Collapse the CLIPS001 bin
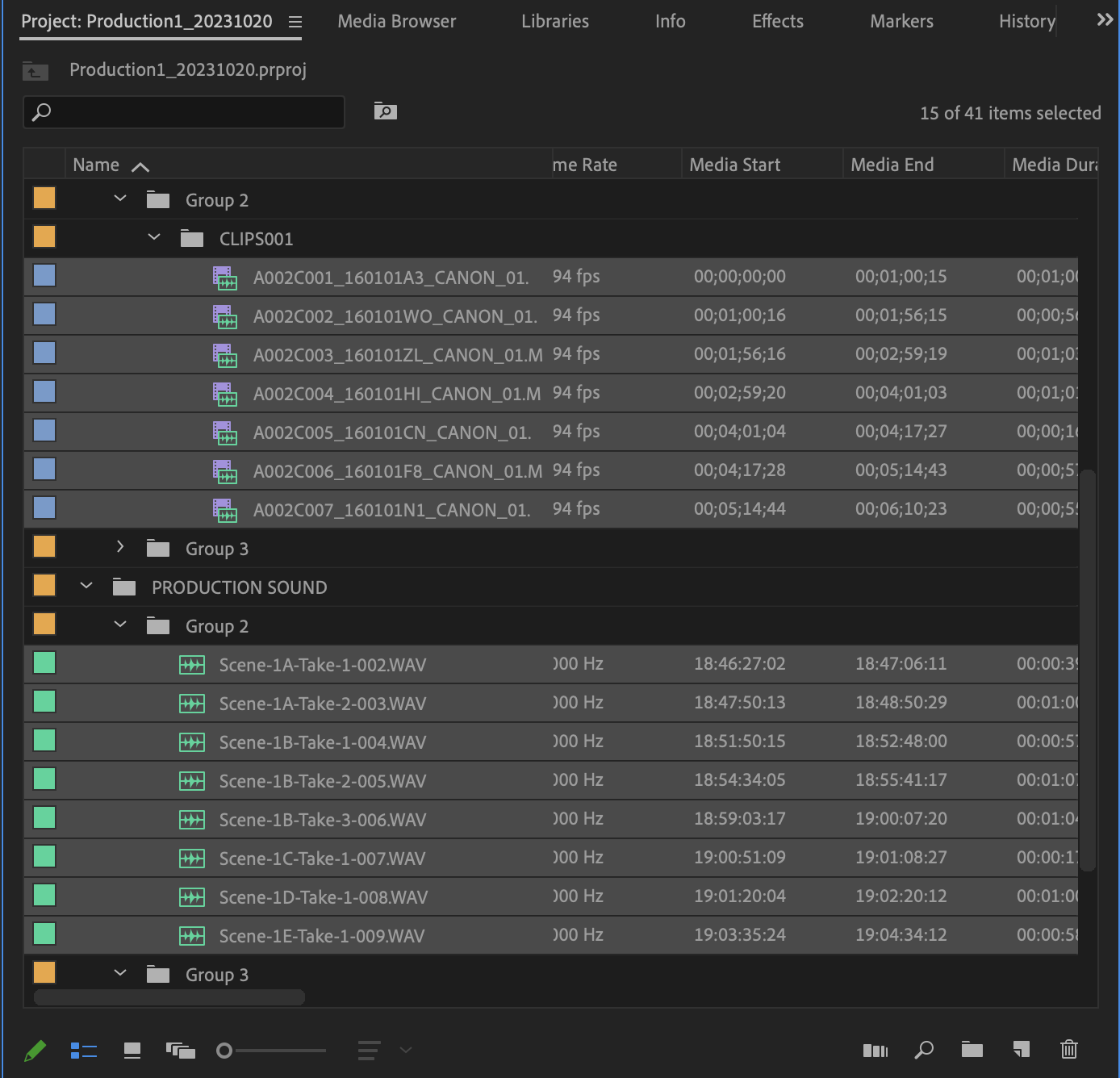1120x1078 pixels. pos(154,237)
